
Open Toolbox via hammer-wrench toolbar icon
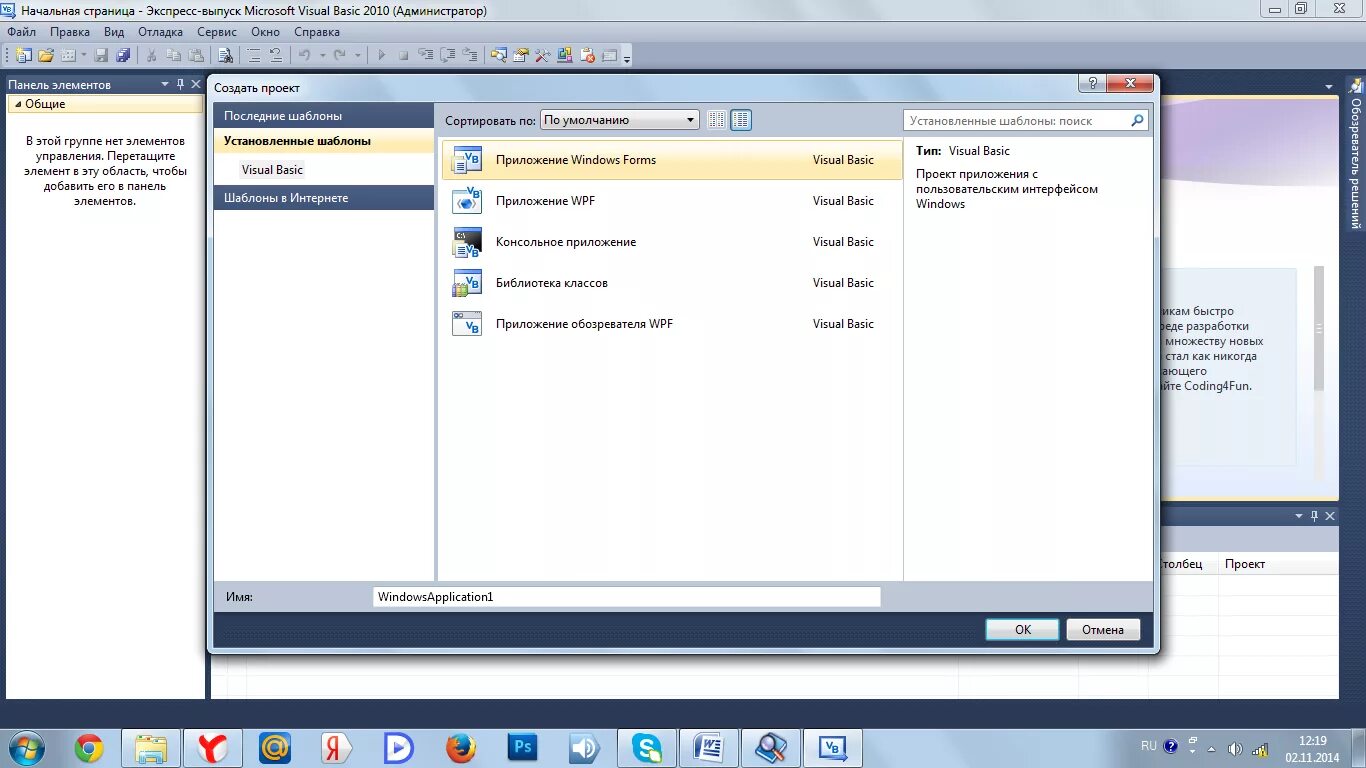542,55
